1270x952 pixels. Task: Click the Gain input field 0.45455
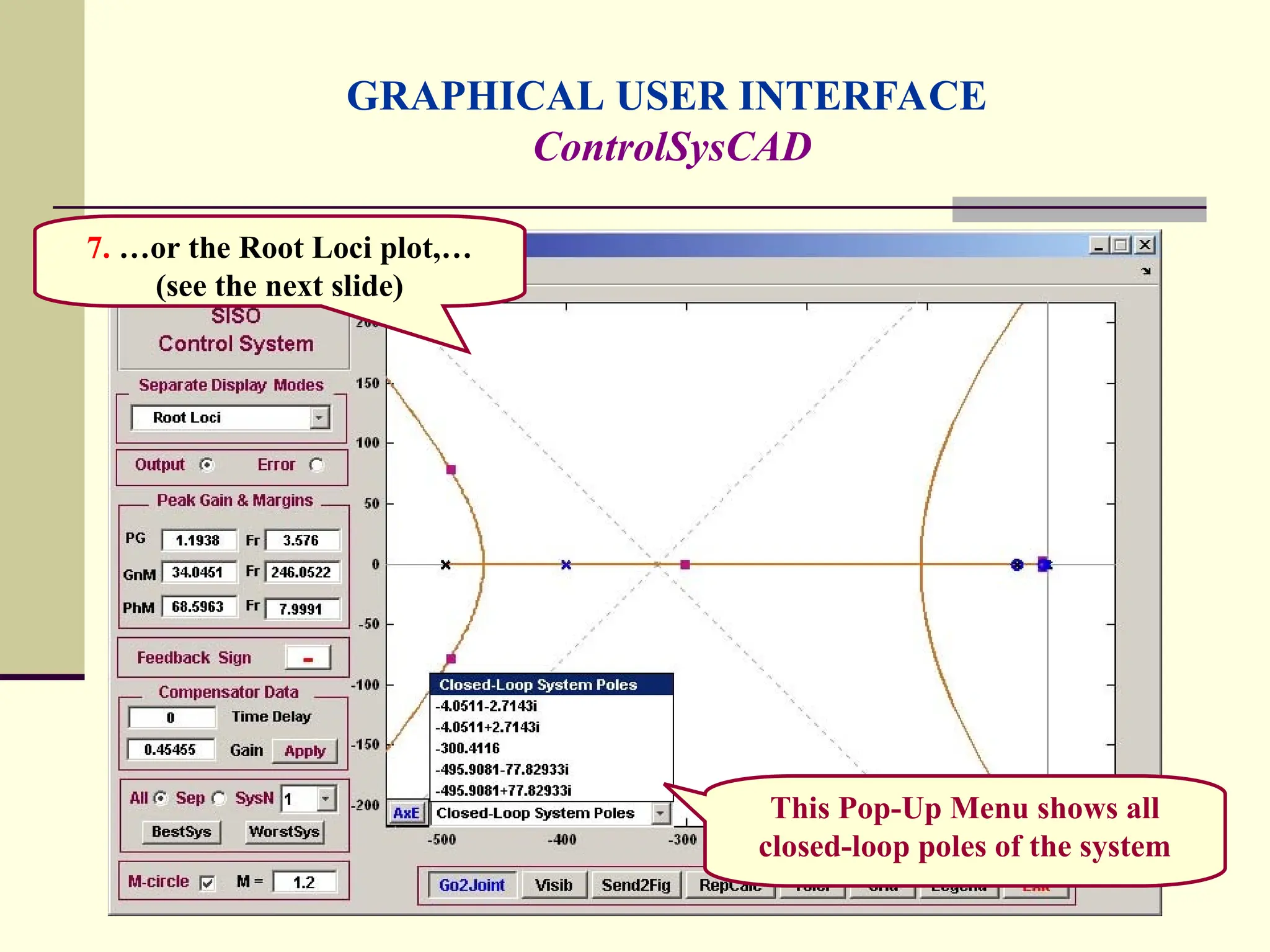(171, 750)
